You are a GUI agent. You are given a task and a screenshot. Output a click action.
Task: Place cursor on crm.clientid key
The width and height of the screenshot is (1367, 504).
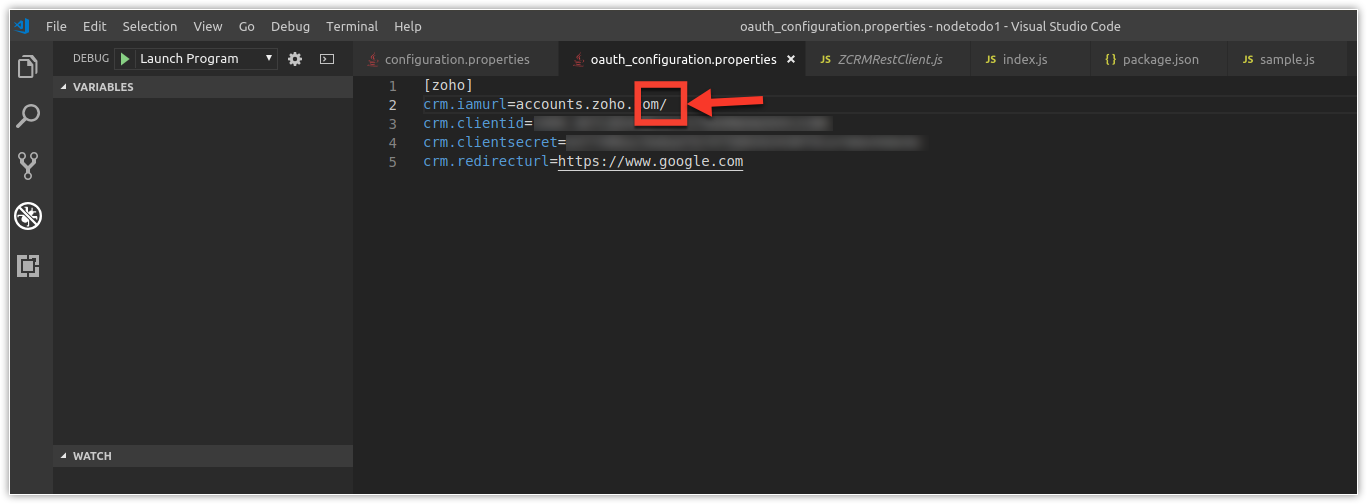pos(473,123)
